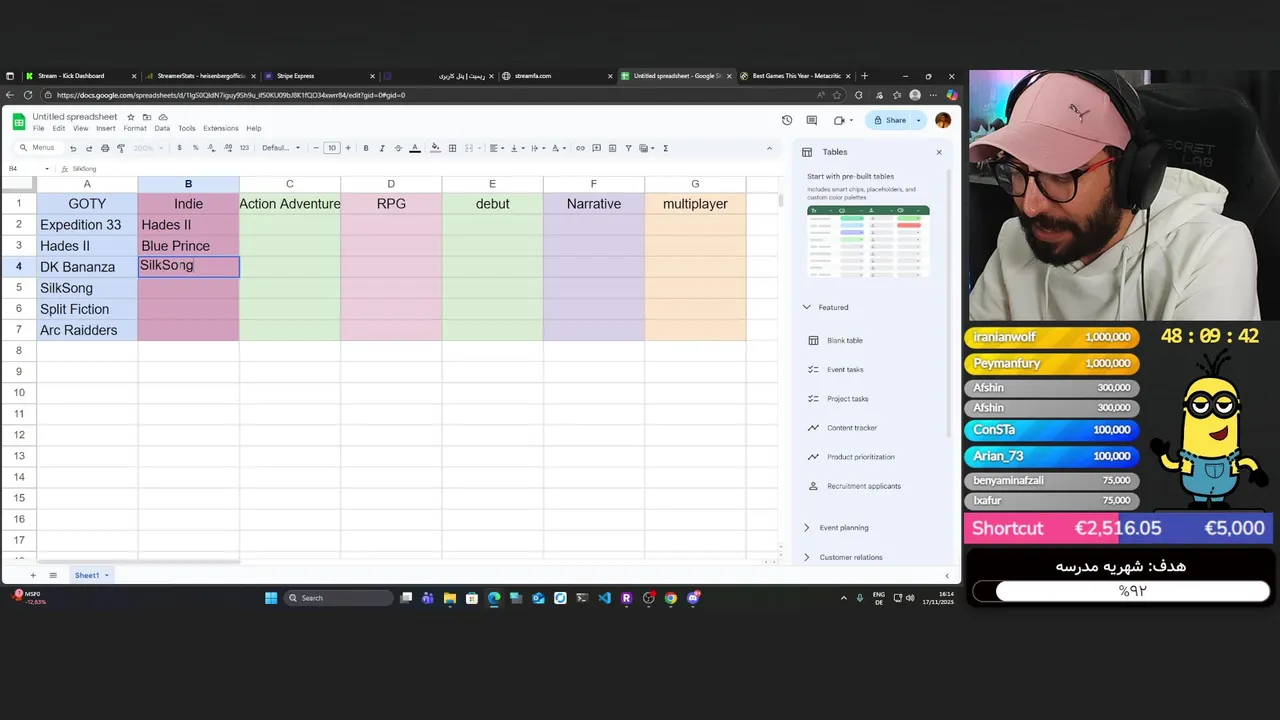Open the text color picker
Viewport: 1280px width, 720px height.
(415, 148)
